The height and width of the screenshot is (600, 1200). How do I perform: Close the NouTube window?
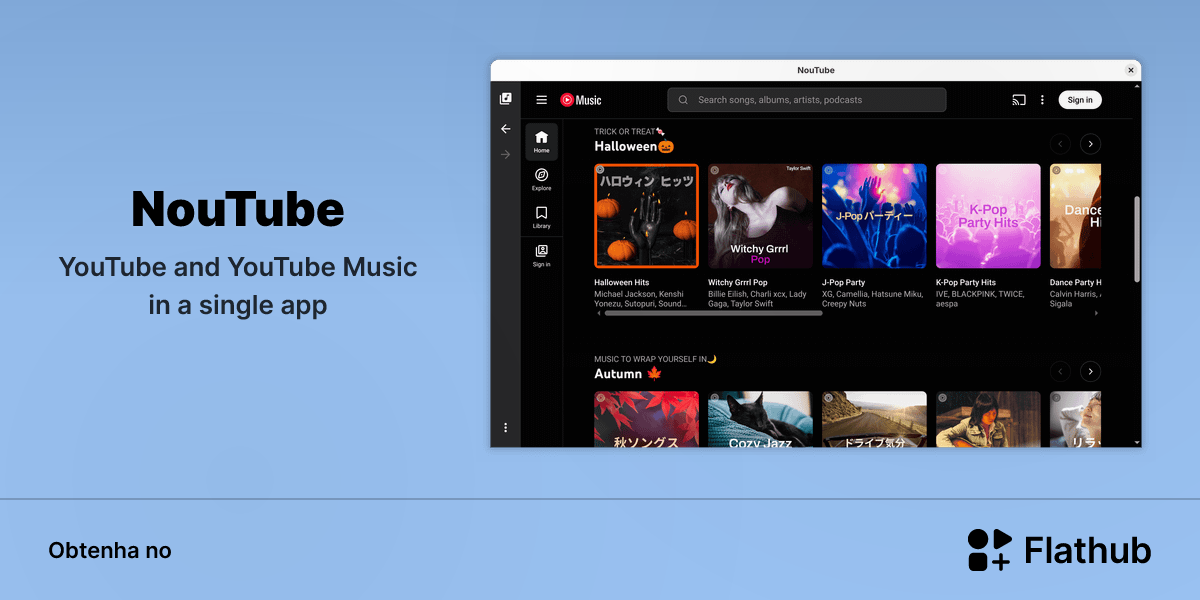[1131, 70]
